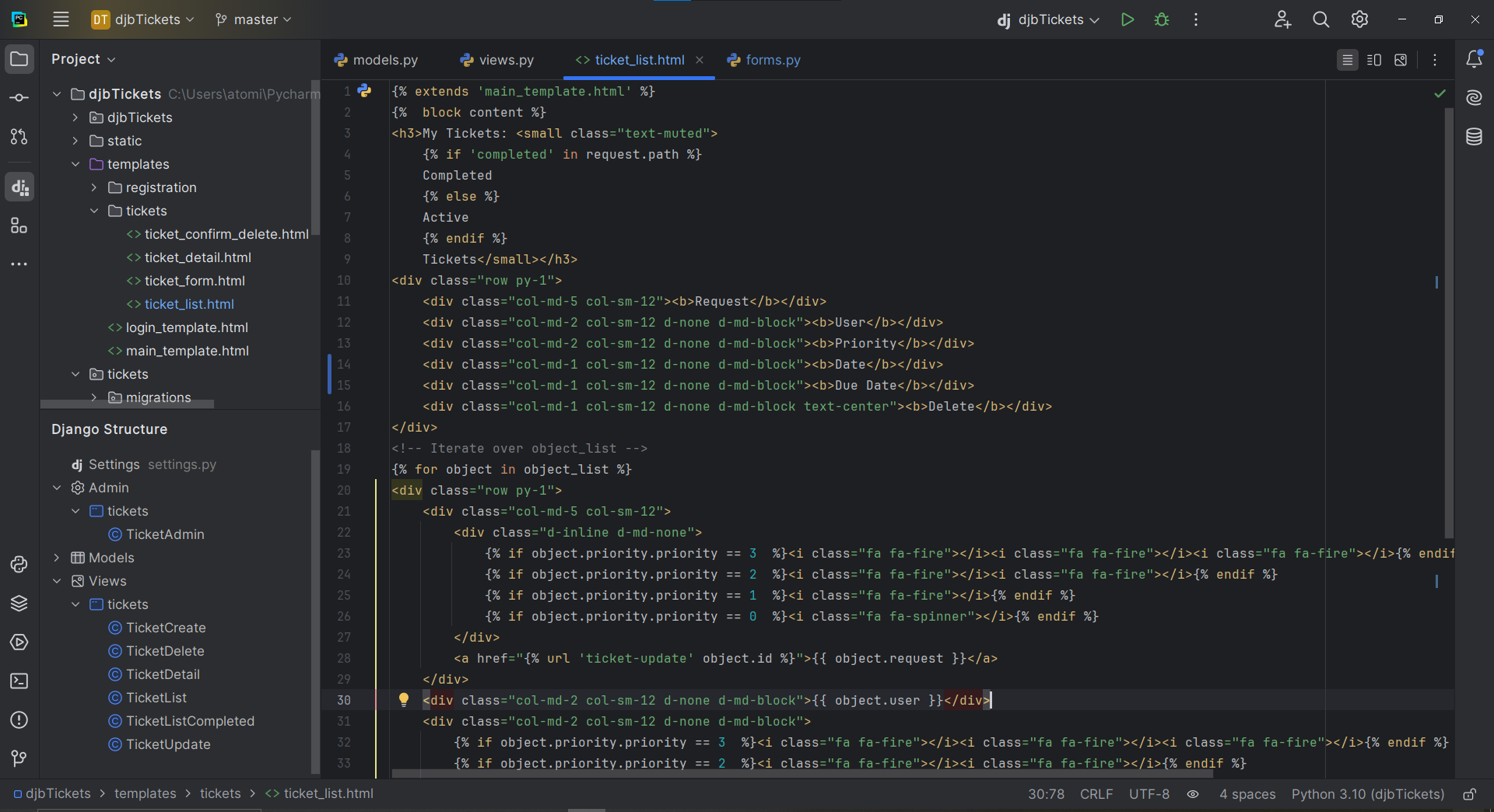Change 4 spaces indent setting
The image size is (1494, 812).
click(1247, 794)
